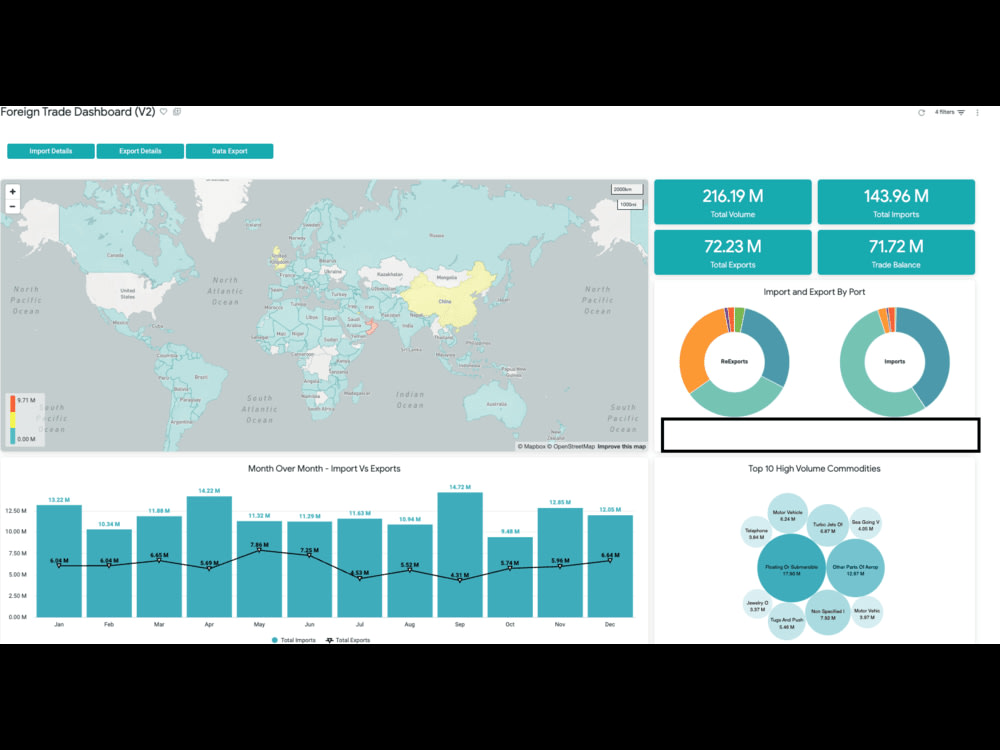Click the Total Volume KPI card

733,201
